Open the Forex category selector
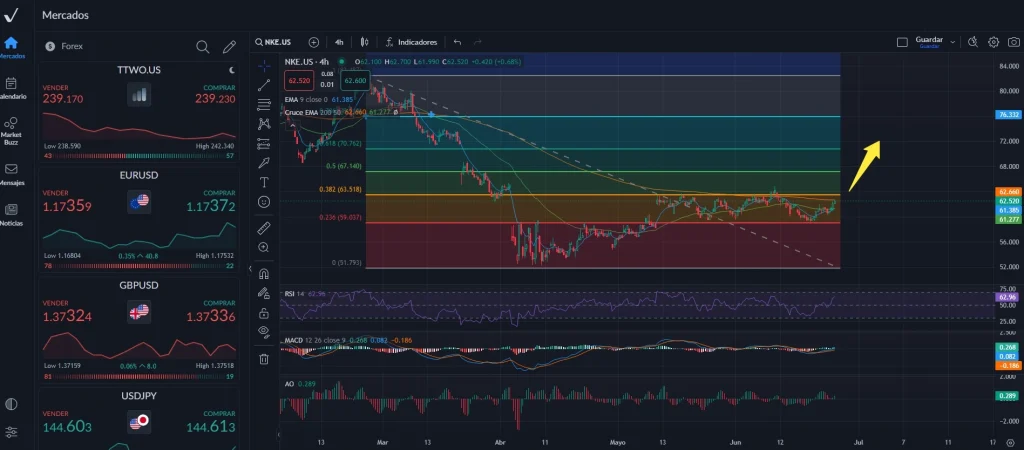1024x450 pixels. click(x=64, y=46)
